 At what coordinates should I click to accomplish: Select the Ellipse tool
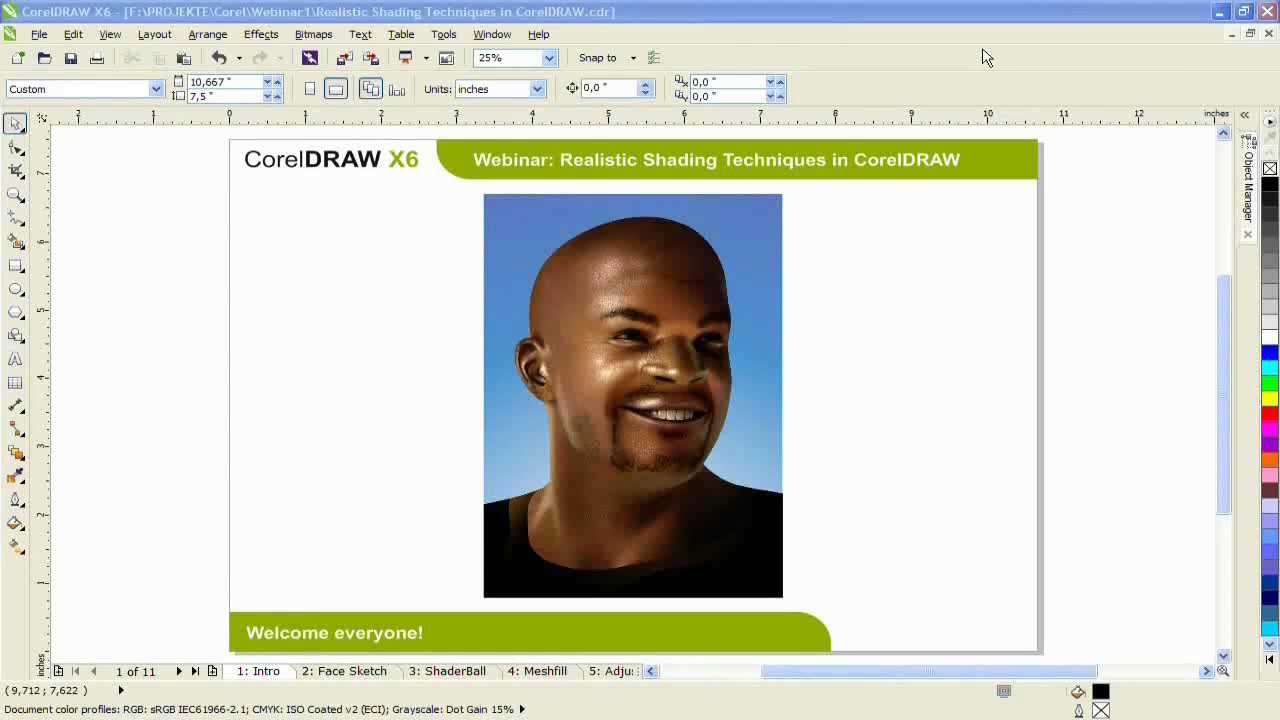pos(15,289)
